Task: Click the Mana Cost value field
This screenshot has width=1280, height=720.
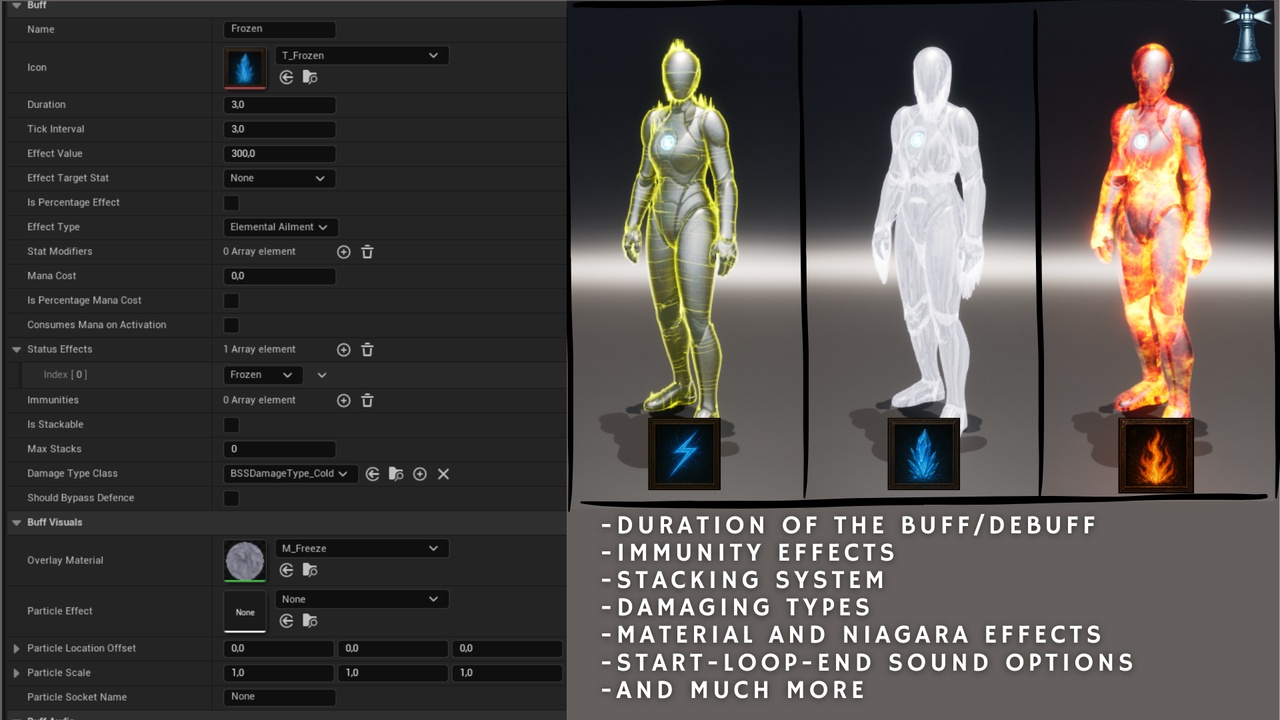Action: point(279,276)
